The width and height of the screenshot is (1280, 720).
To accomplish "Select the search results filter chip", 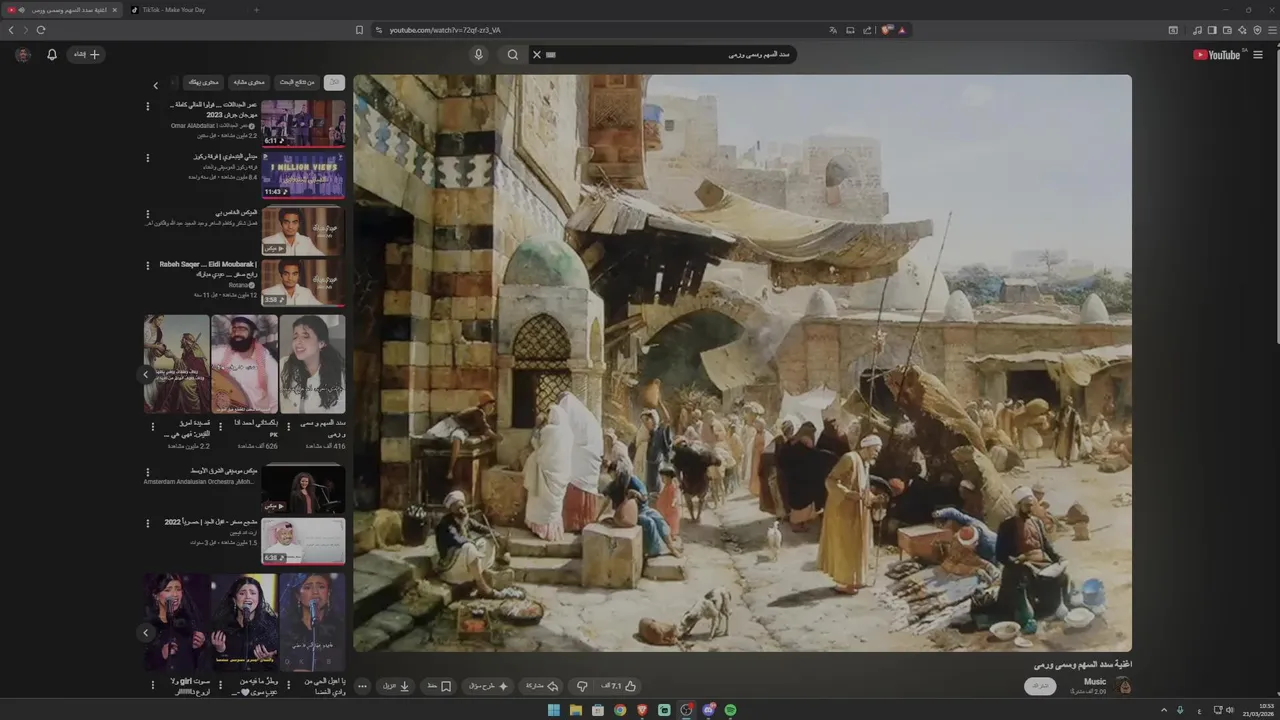I will (296, 82).
